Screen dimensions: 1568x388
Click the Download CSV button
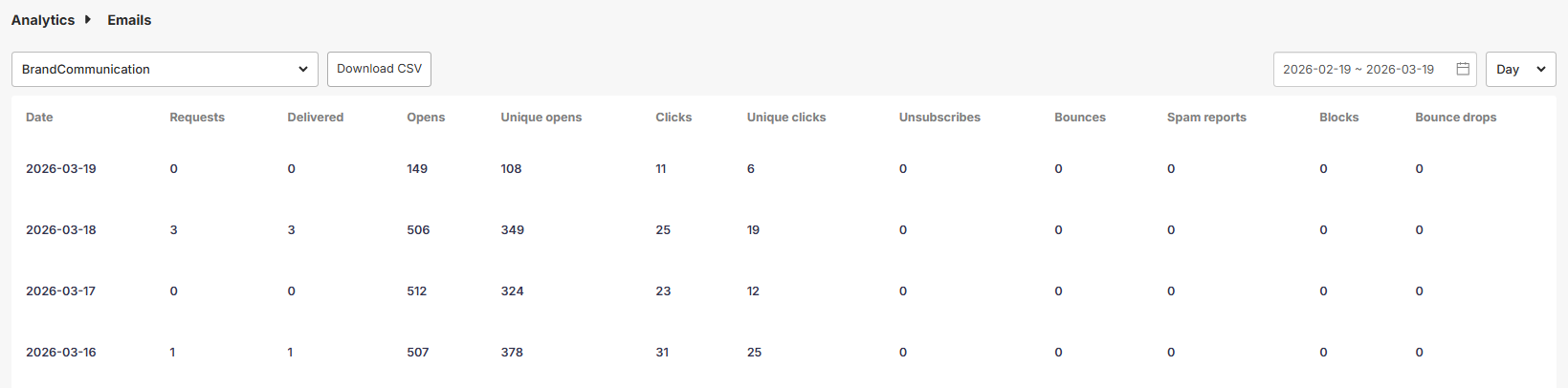379,69
